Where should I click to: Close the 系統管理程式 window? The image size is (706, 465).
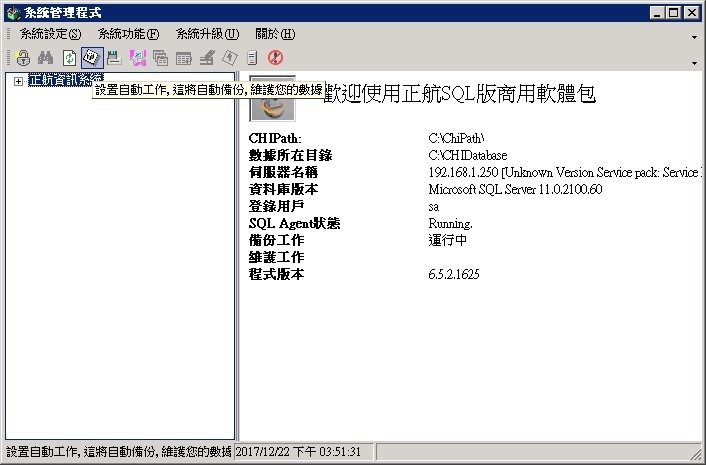692,13
